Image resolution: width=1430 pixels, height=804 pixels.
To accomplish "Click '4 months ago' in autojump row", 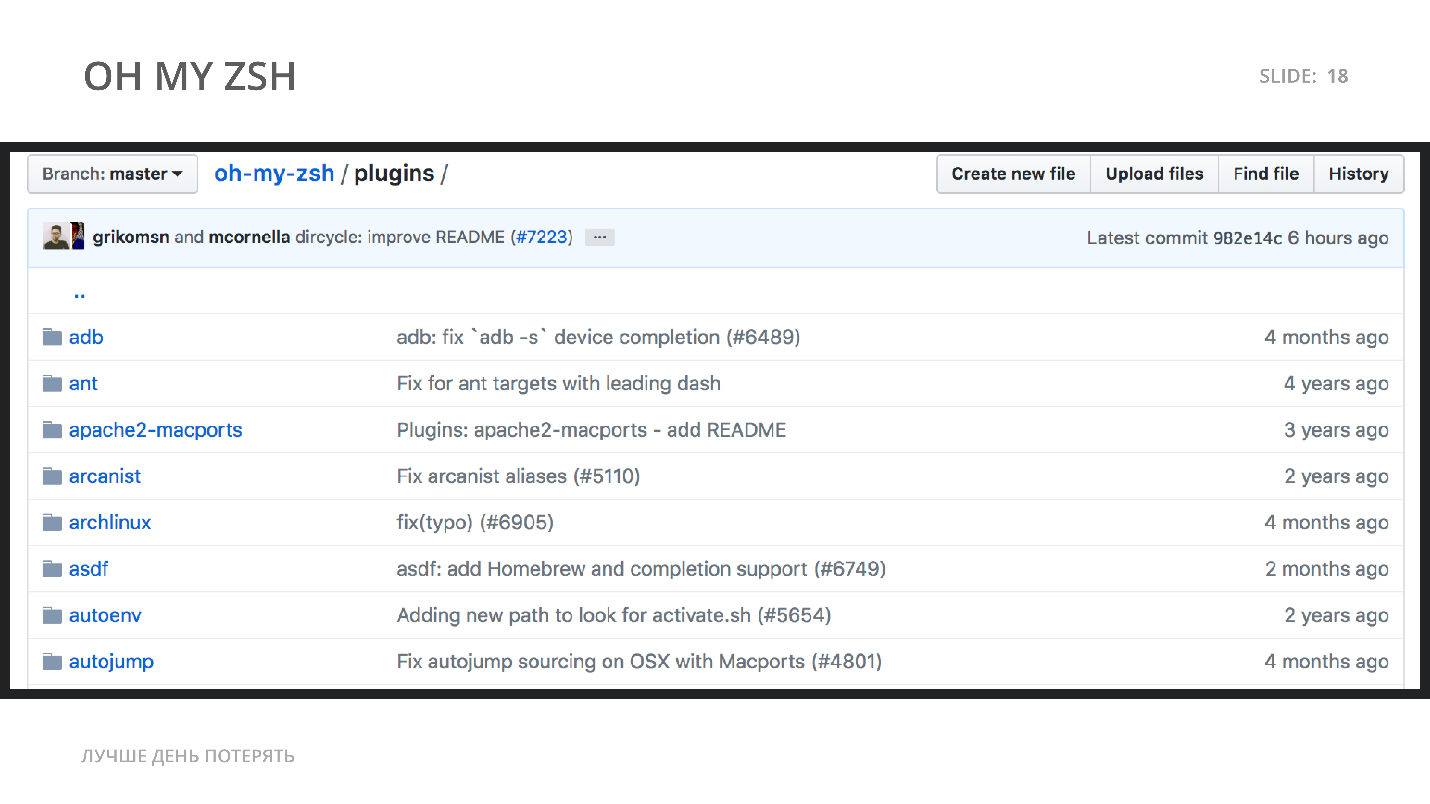I will [x=1326, y=661].
